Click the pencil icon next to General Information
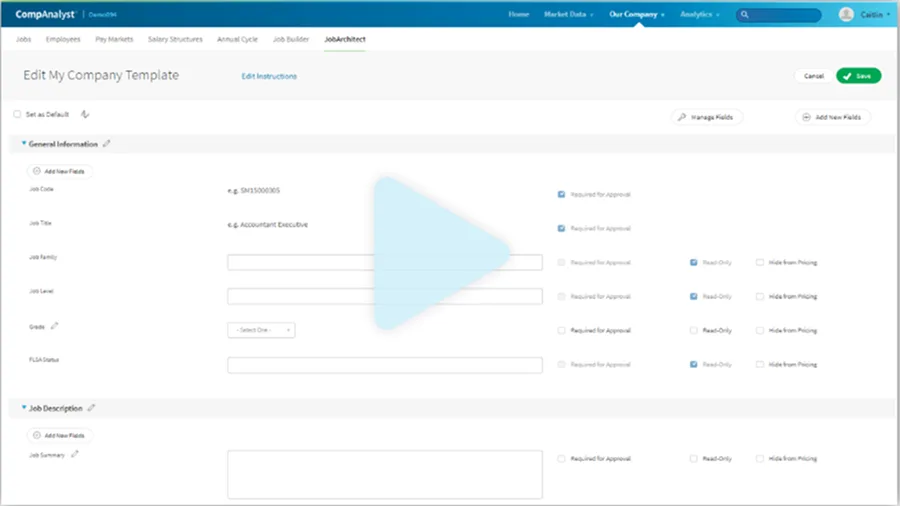 point(106,144)
